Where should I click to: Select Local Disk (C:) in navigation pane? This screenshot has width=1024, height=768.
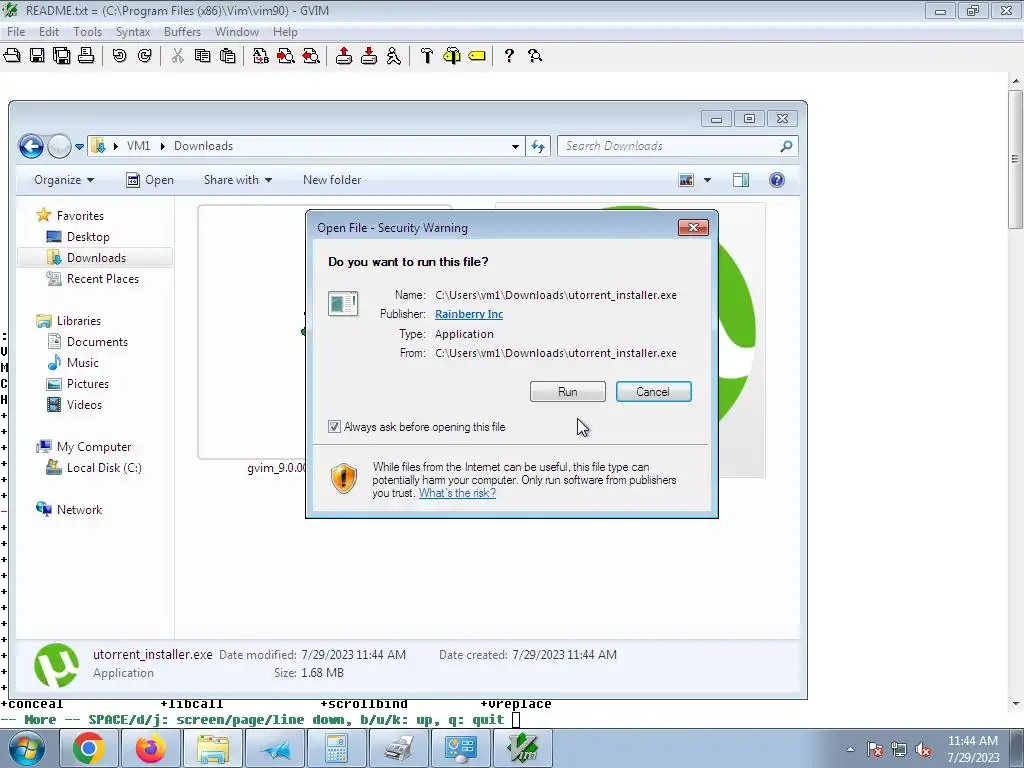click(x=104, y=468)
